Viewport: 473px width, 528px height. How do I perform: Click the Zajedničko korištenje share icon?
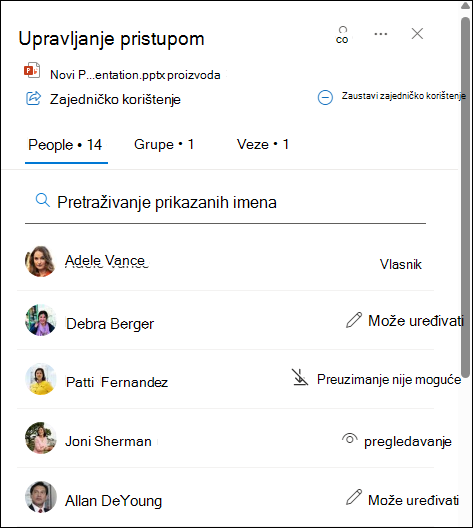34,98
